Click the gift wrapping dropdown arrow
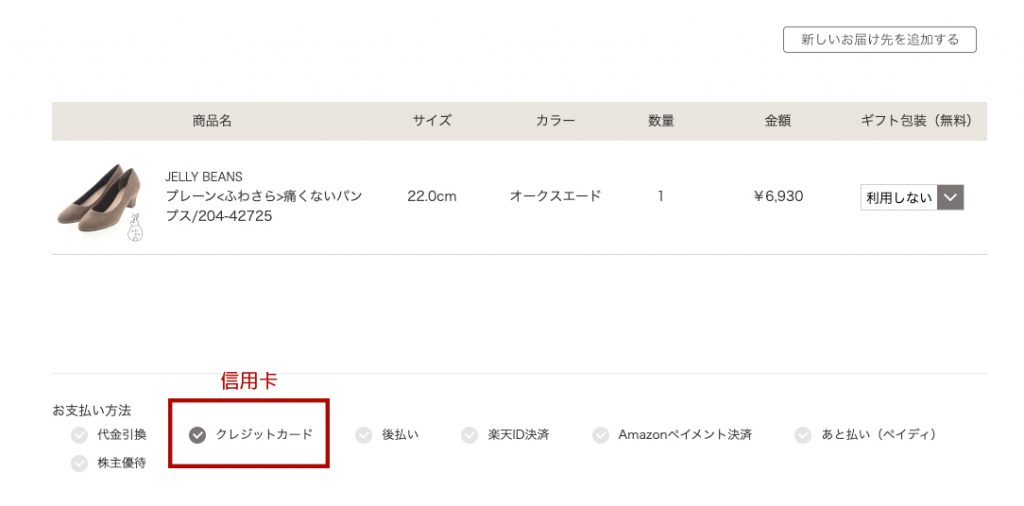Image resolution: width=1024 pixels, height=506 pixels. click(951, 197)
